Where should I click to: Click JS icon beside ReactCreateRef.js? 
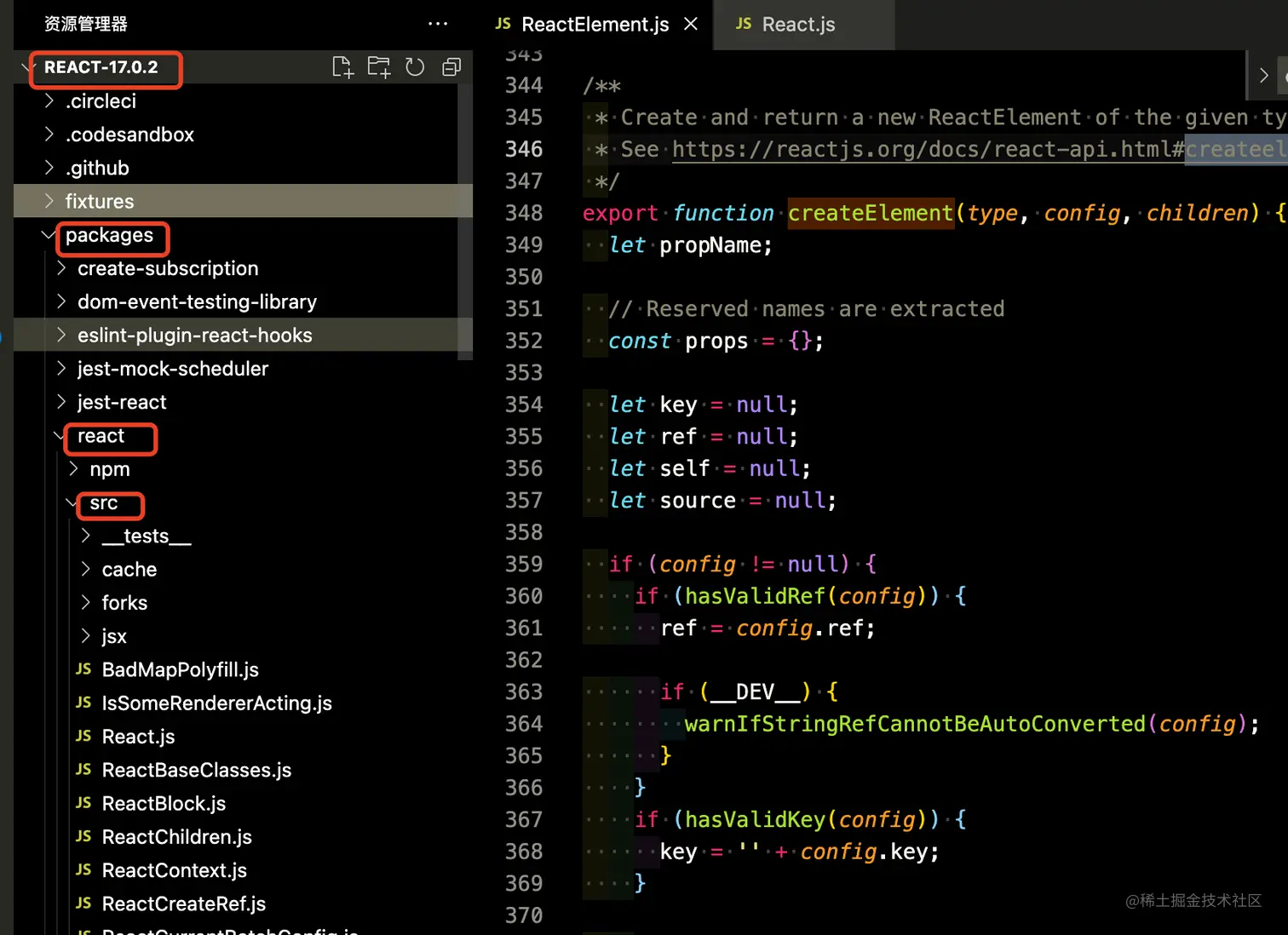(x=83, y=903)
